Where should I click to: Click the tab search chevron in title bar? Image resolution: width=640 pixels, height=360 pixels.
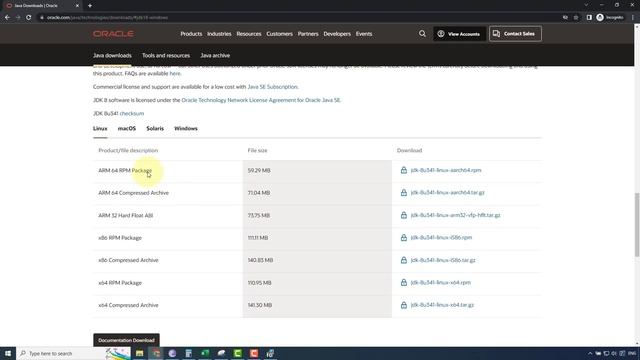[586, 5]
